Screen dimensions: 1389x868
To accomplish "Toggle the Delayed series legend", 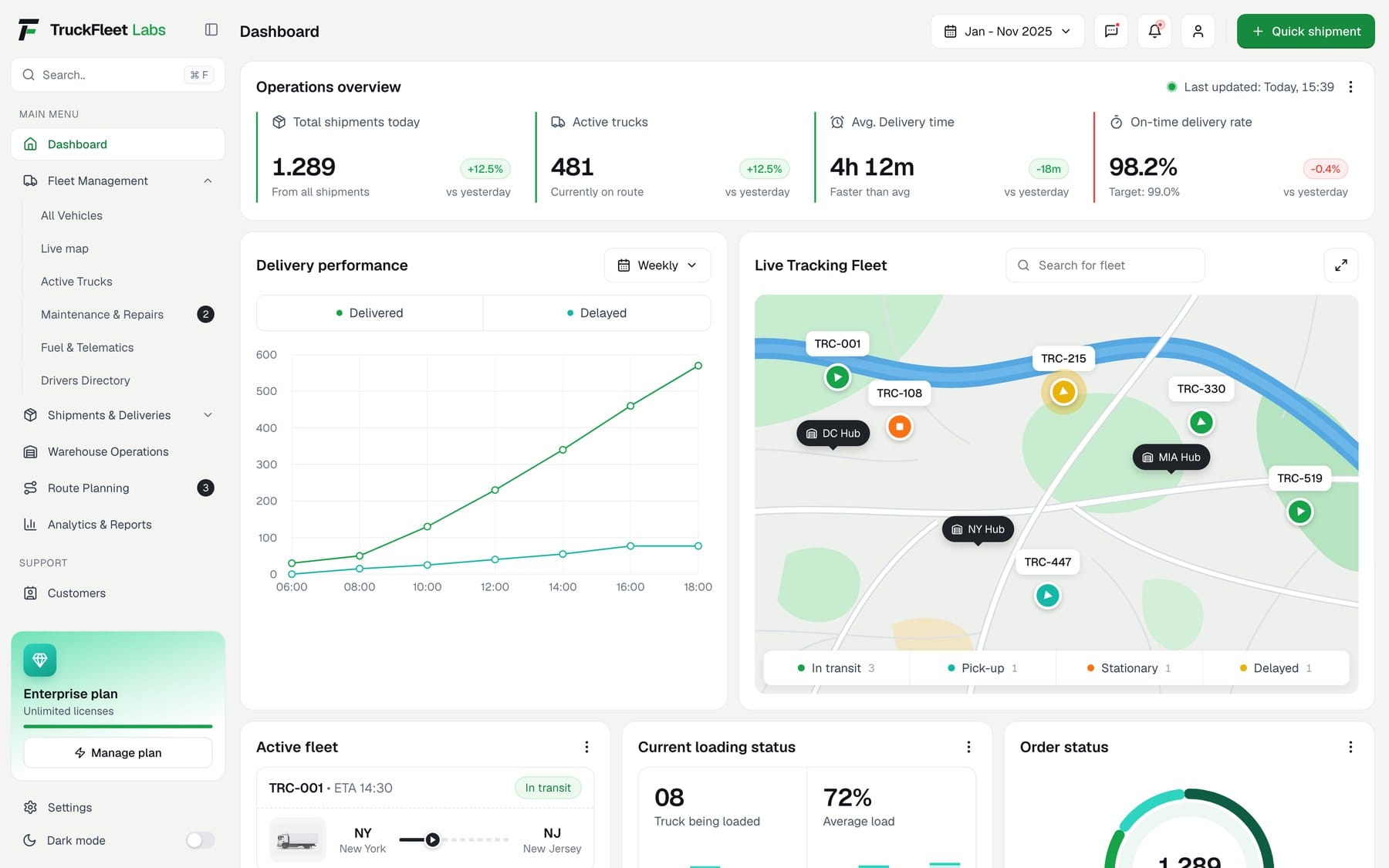I will coord(597,313).
